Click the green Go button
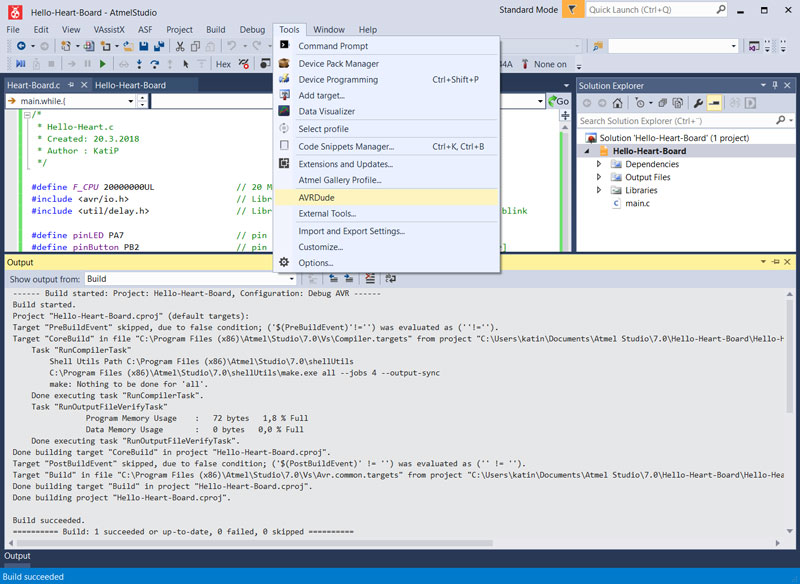 pyautogui.click(x=559, y=101)
